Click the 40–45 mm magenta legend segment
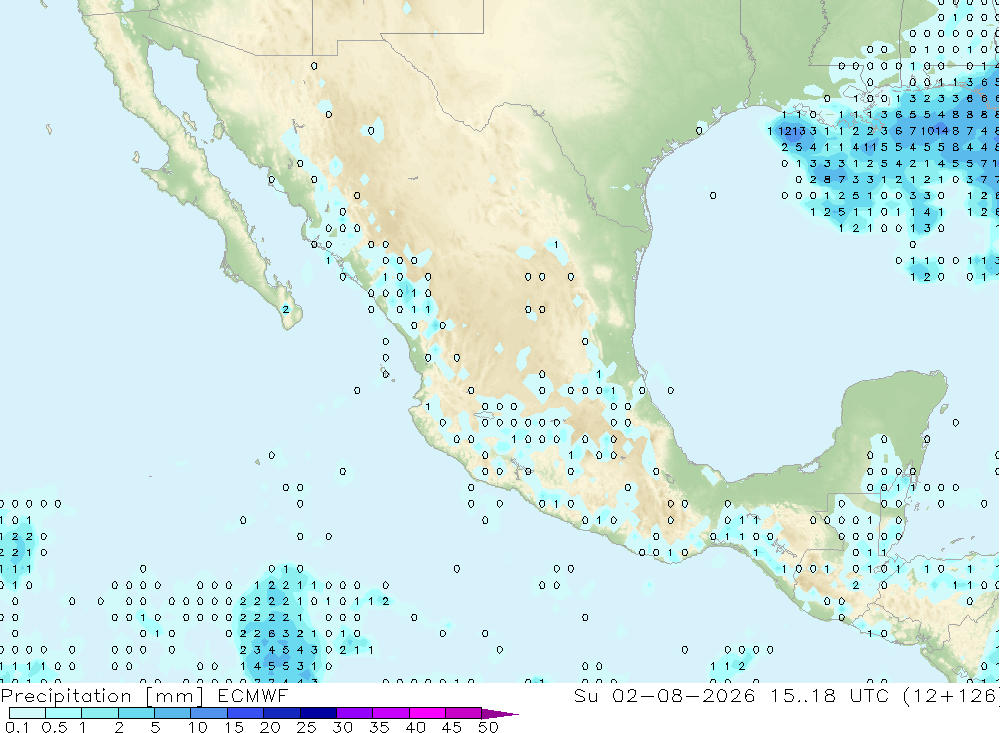 (427, 713)
